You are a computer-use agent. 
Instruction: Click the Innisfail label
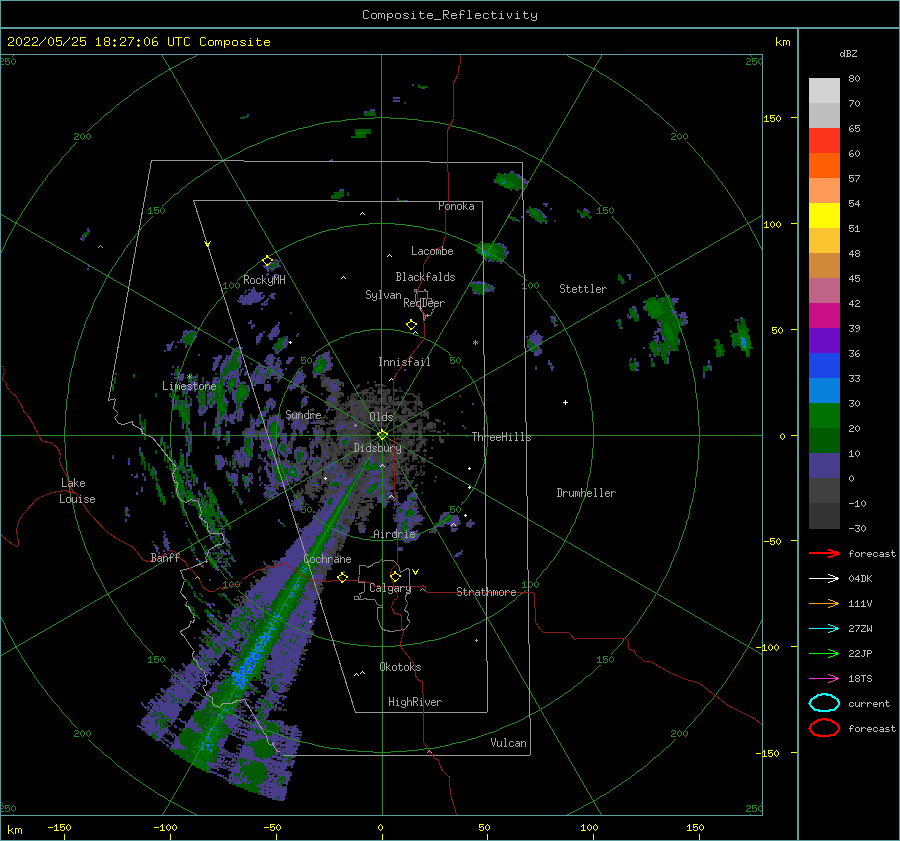pyautogui.click(x=404, y=362)
